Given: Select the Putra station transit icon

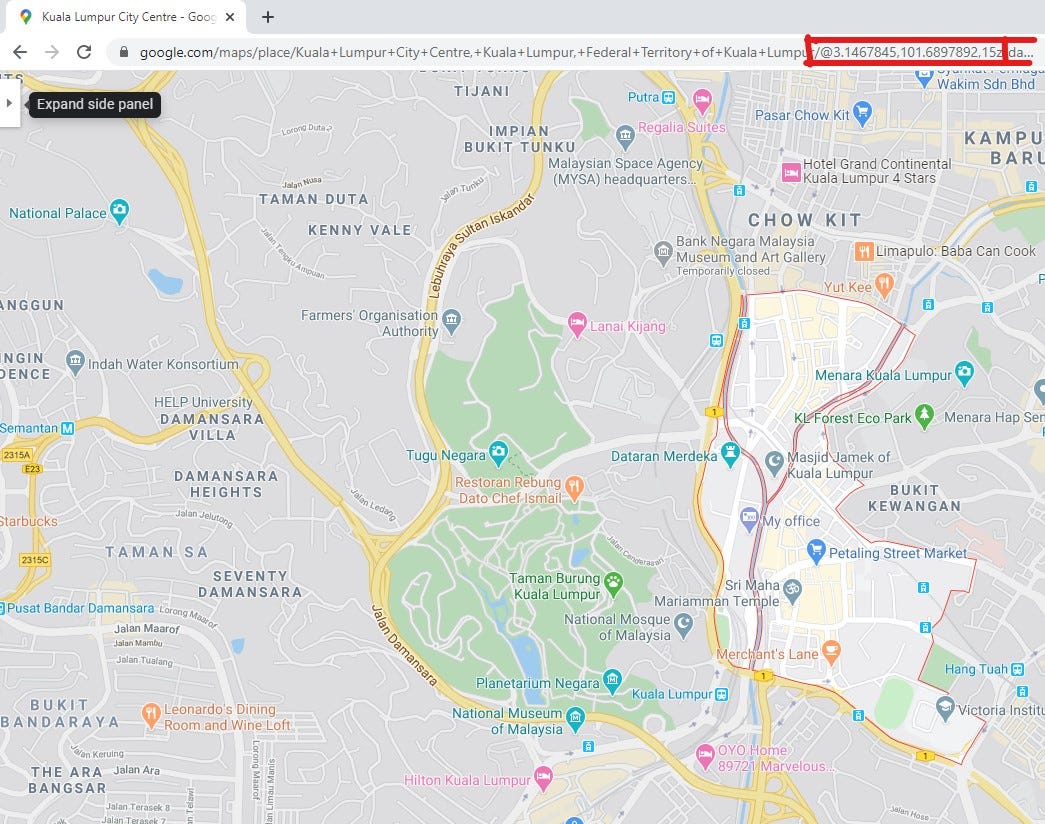Looking at the screenshot, I should click(668, 97).
